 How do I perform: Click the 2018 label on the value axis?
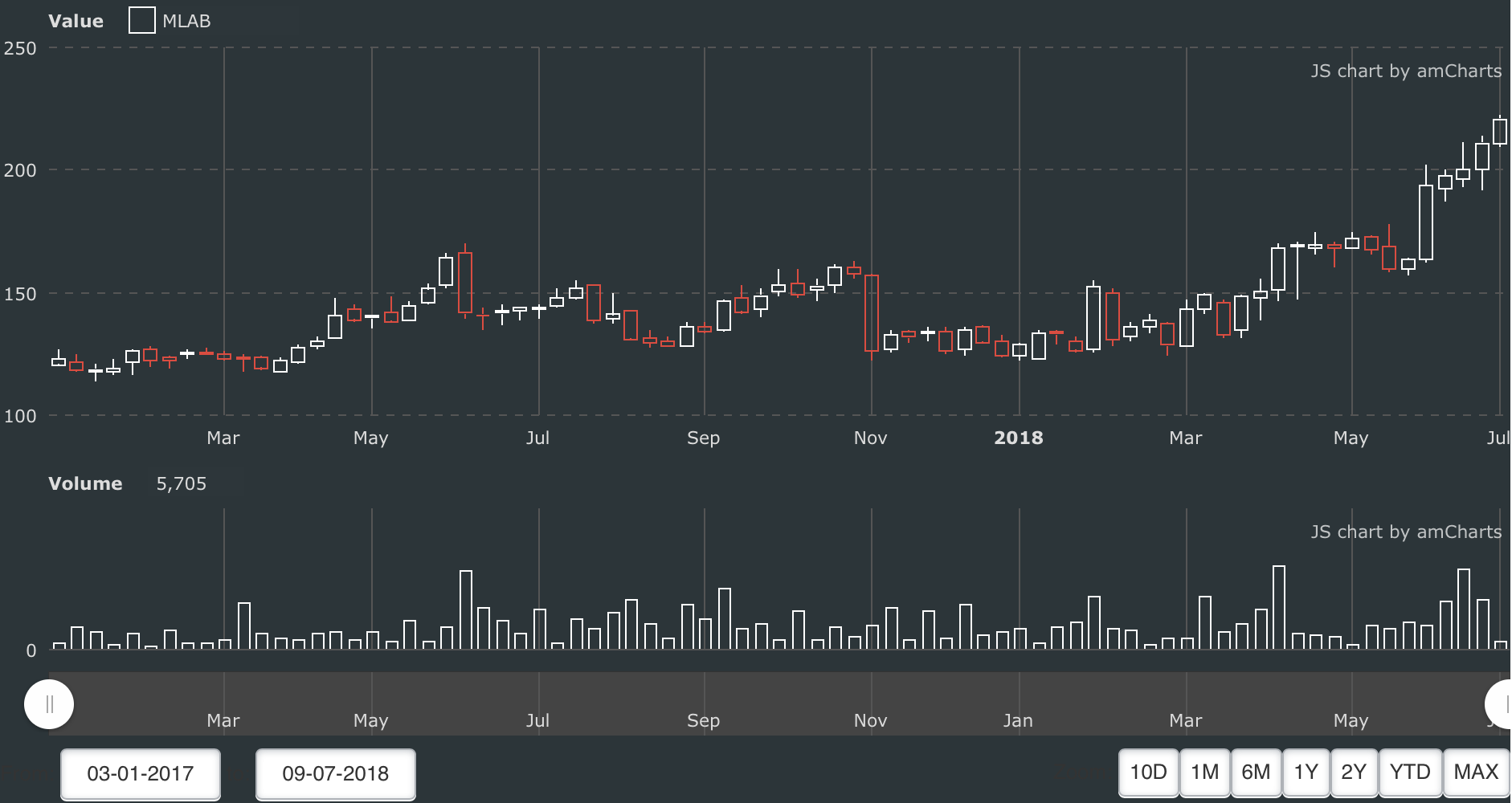point(1019,438)
